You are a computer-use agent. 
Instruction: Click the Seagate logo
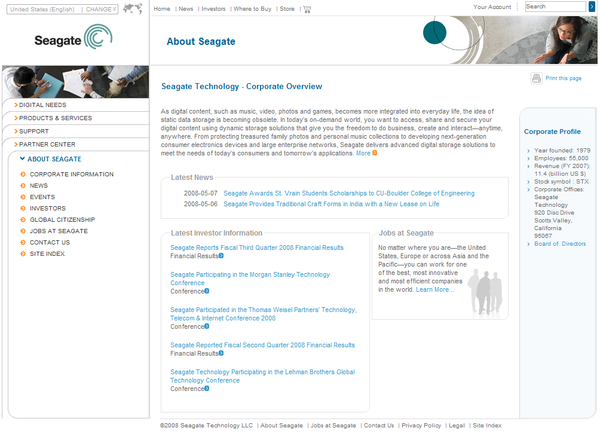click(73, 38)
